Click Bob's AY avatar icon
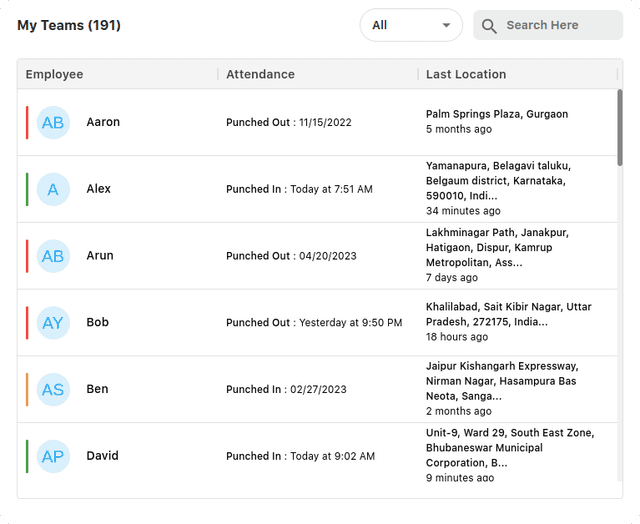 click(53, 323)
